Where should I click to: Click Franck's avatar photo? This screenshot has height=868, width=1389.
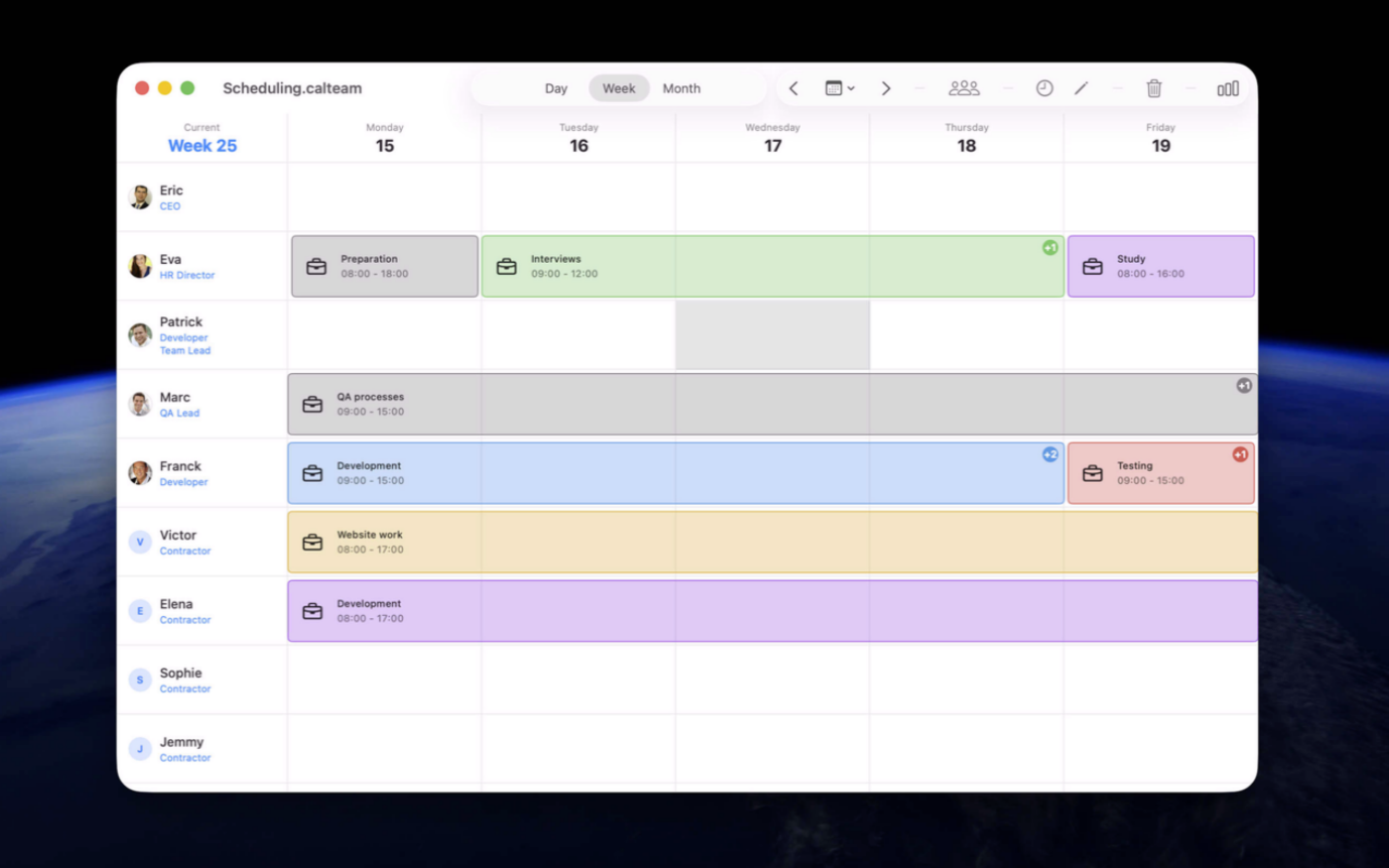140,473
